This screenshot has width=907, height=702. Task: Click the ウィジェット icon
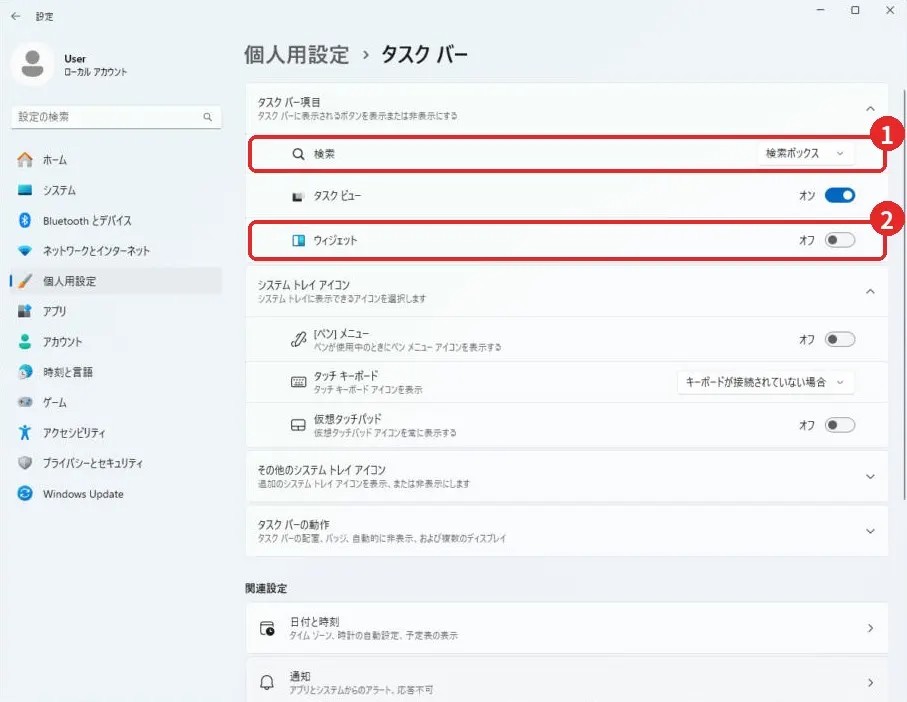298,241
